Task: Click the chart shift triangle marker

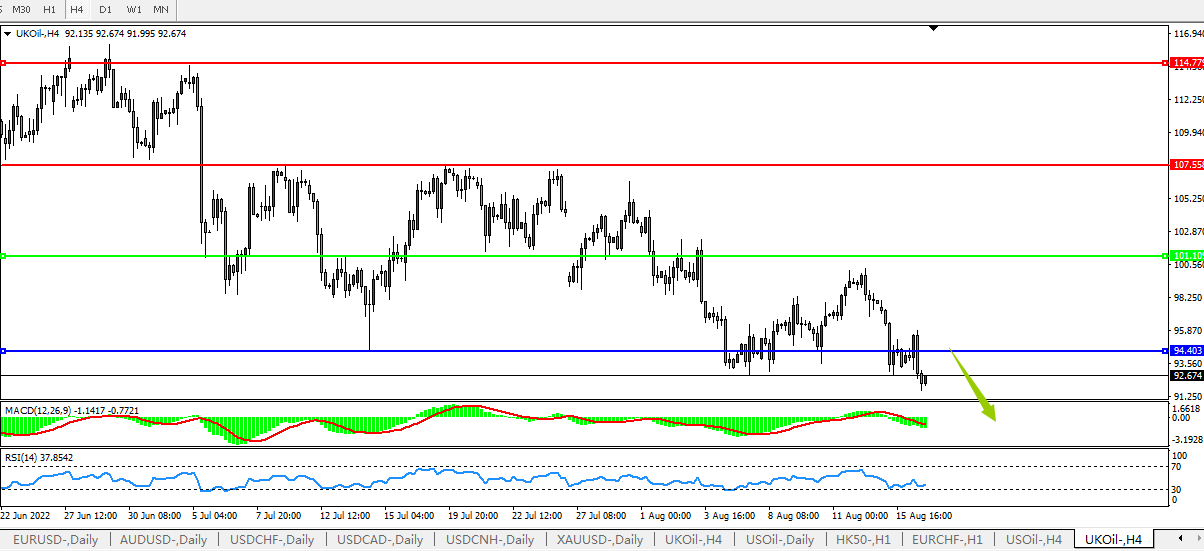Action: click(x=933, y=29)
